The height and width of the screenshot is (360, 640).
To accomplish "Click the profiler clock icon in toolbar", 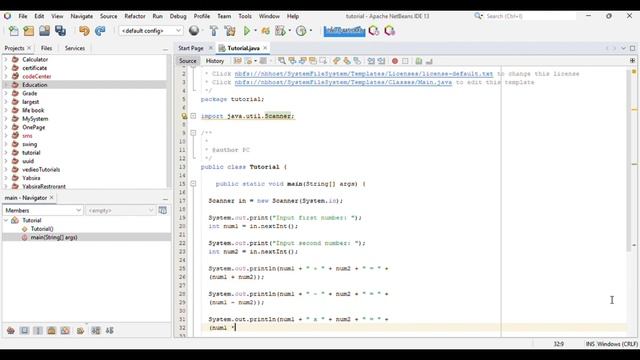I will pyautogui.click(x=301, y=31).
